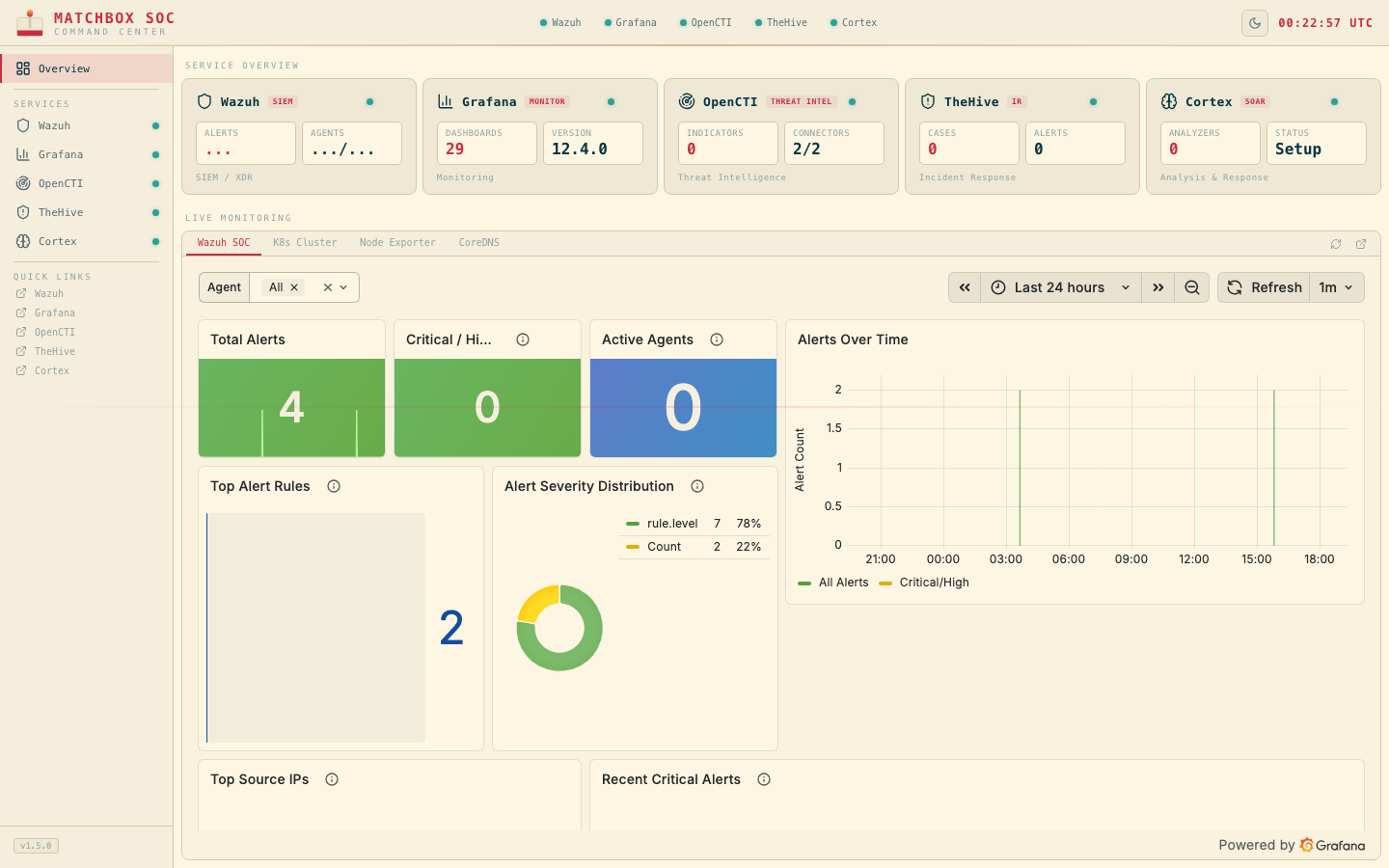Show info for the Top Source IPs panel
This screenshot has width=1389, height=868.
click(x=332, y=779)
